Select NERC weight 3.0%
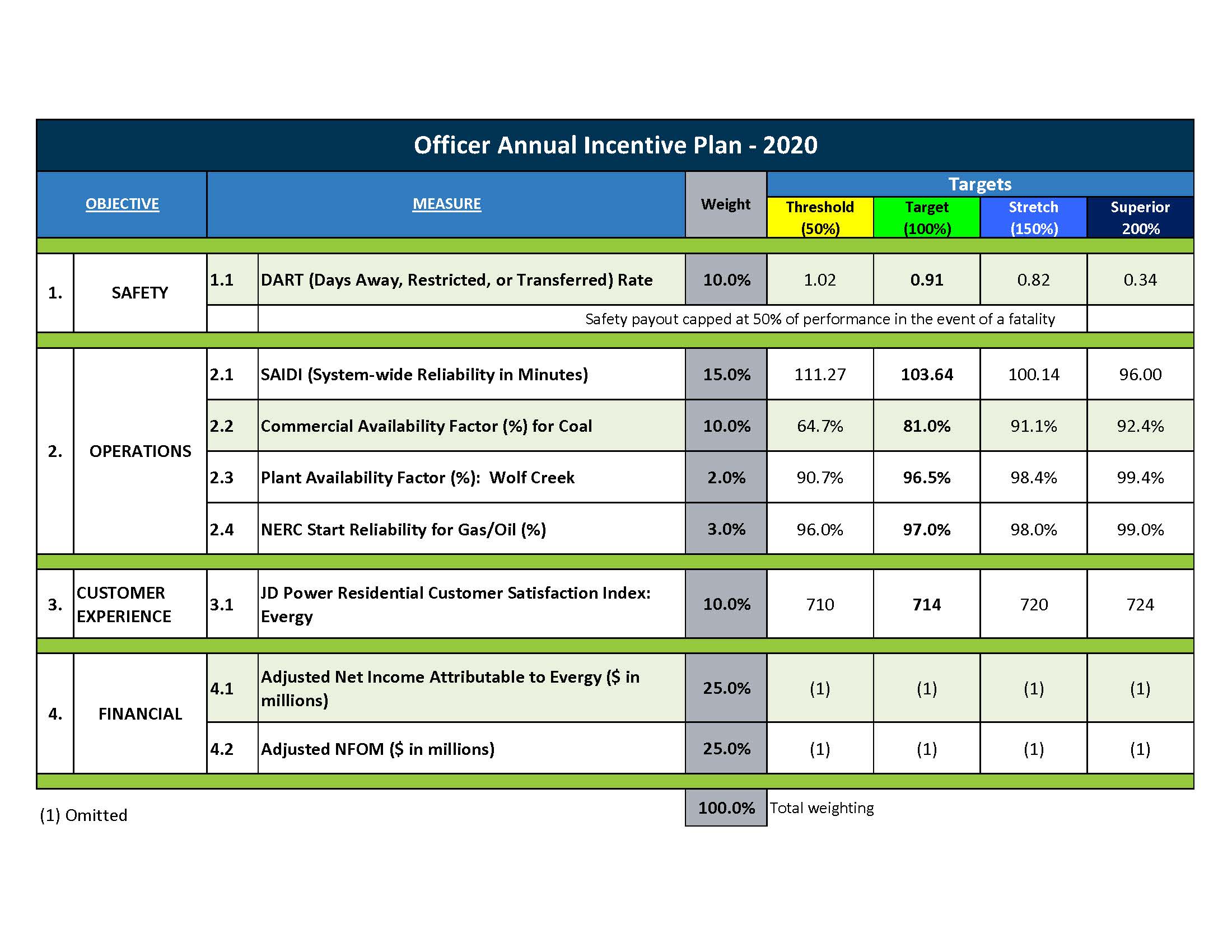Image resolution: width=1232 pixels, height=952 pixels. (x=725, y=529)
